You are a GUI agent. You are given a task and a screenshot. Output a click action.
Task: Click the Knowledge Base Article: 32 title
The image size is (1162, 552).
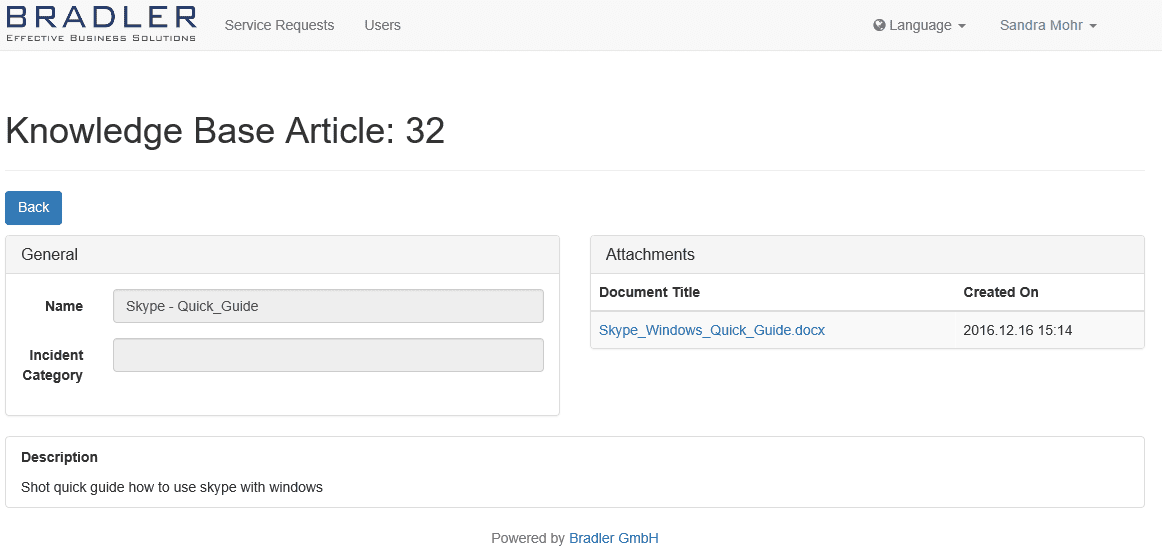pos(225,131)
